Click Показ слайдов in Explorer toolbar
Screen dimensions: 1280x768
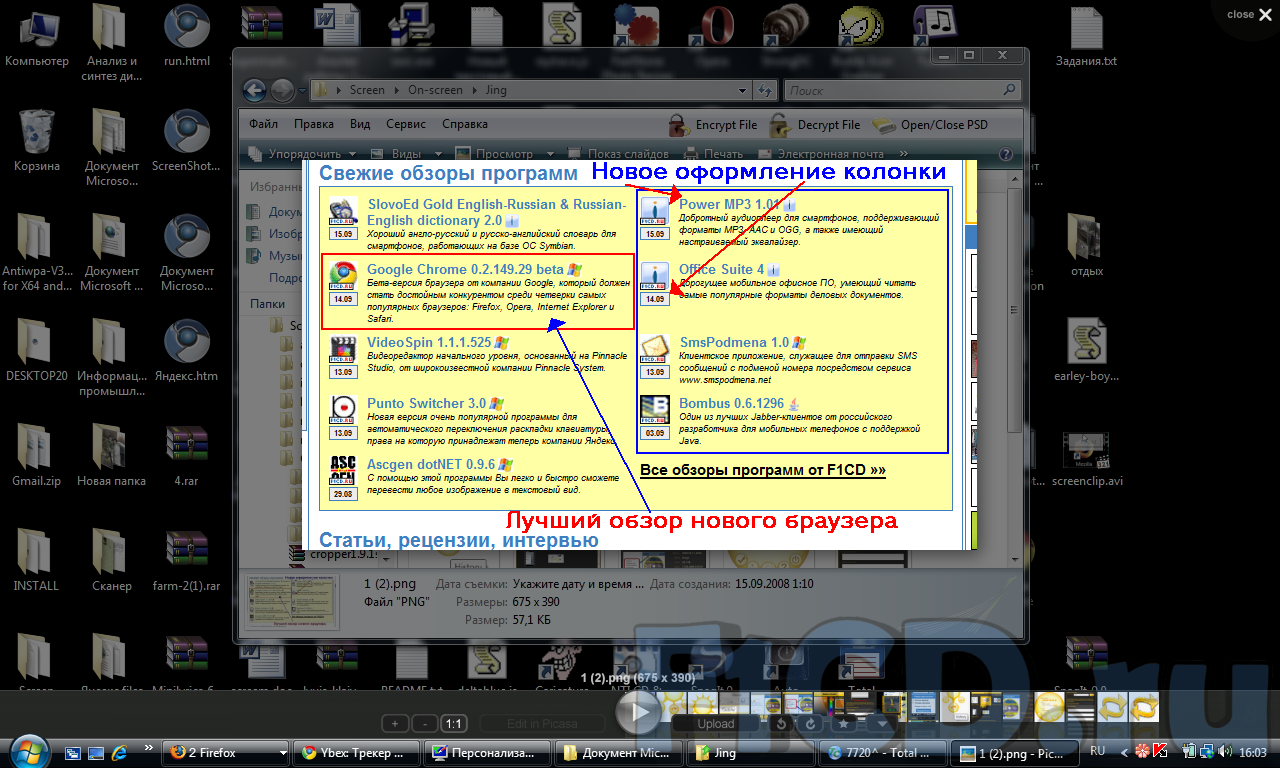[x=618, y=154]
